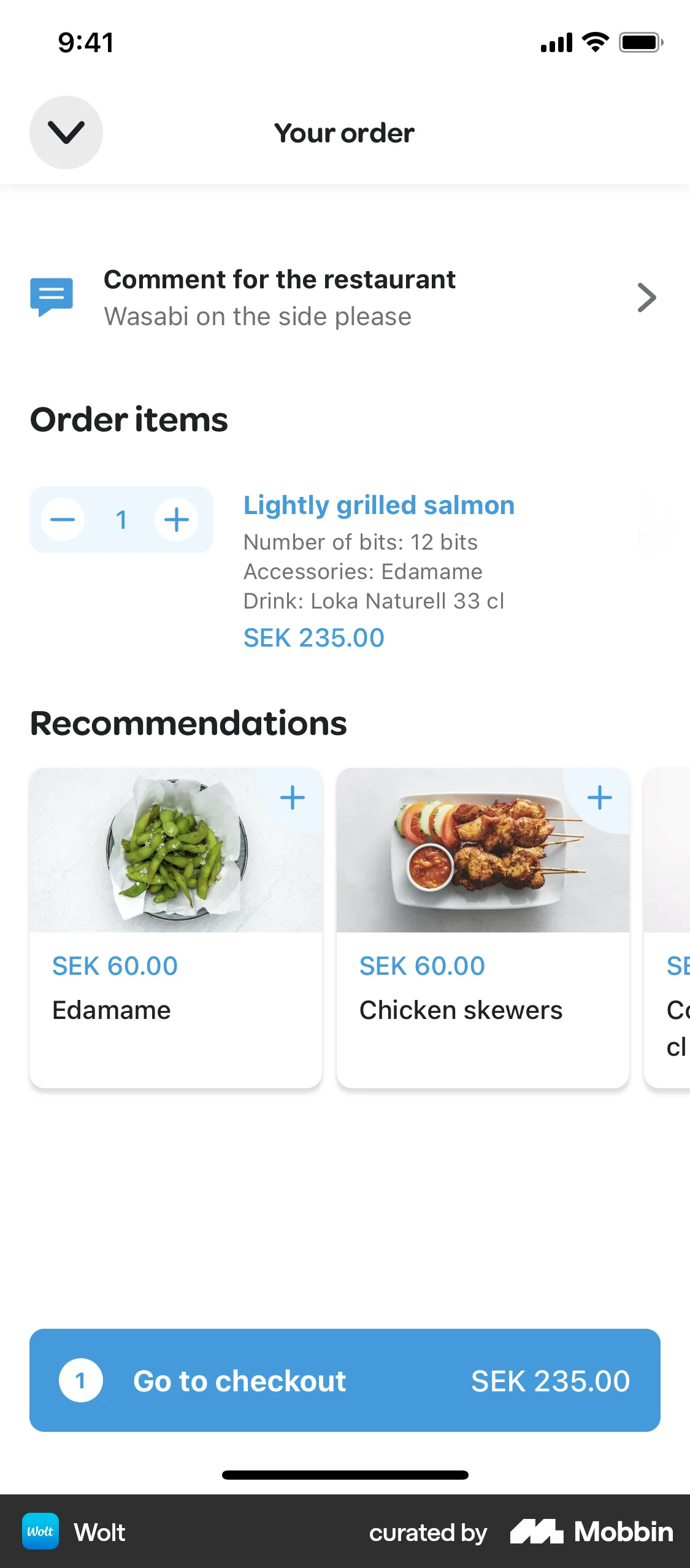Open comment details via right chevron

646,298
